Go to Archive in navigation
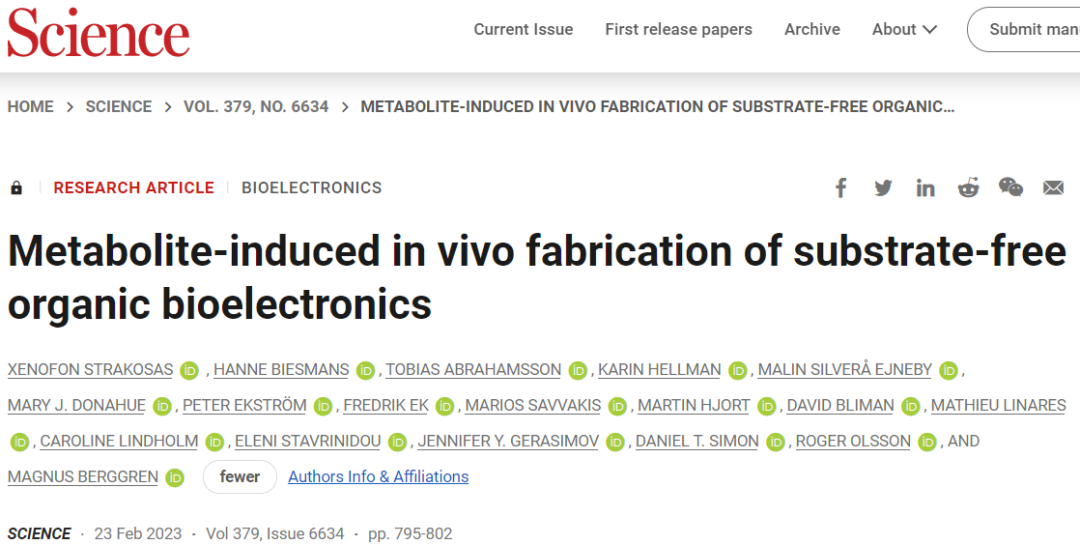This screenshot has width=1080, height=545. coord(812,30)
